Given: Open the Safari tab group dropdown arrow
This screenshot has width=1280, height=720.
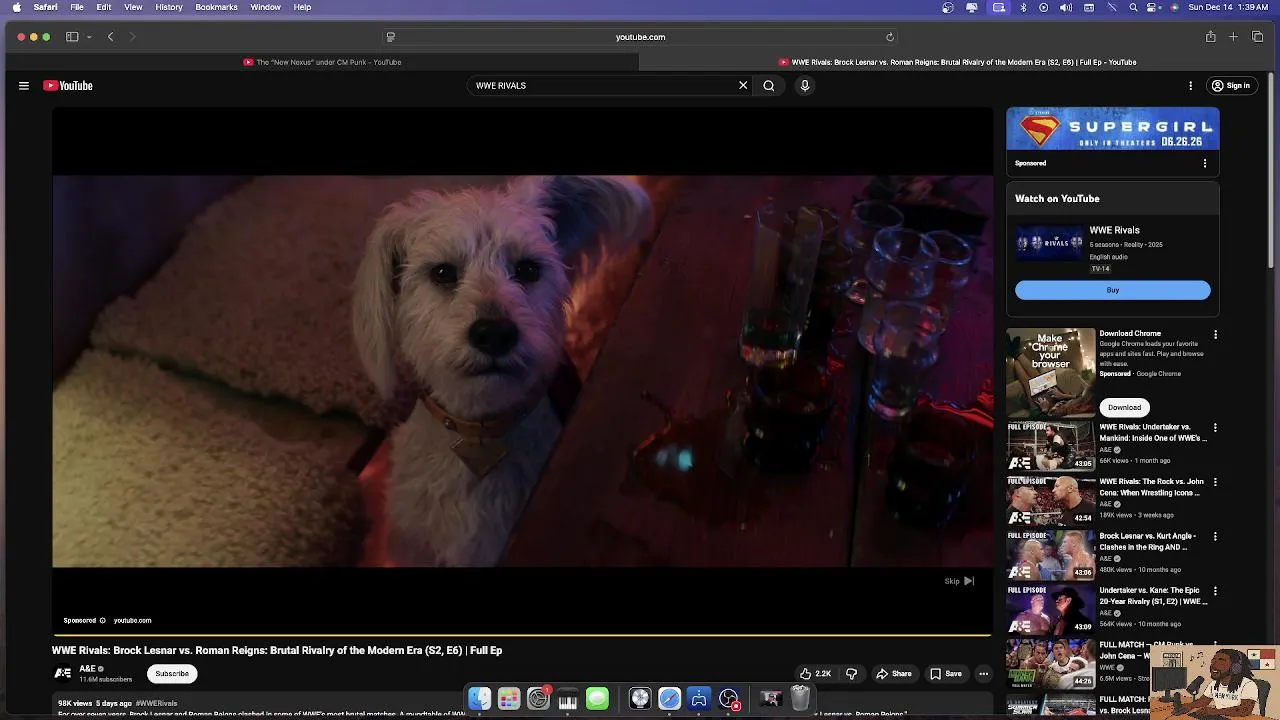Looking at the screenshot, I should click(x=89, y=37).
